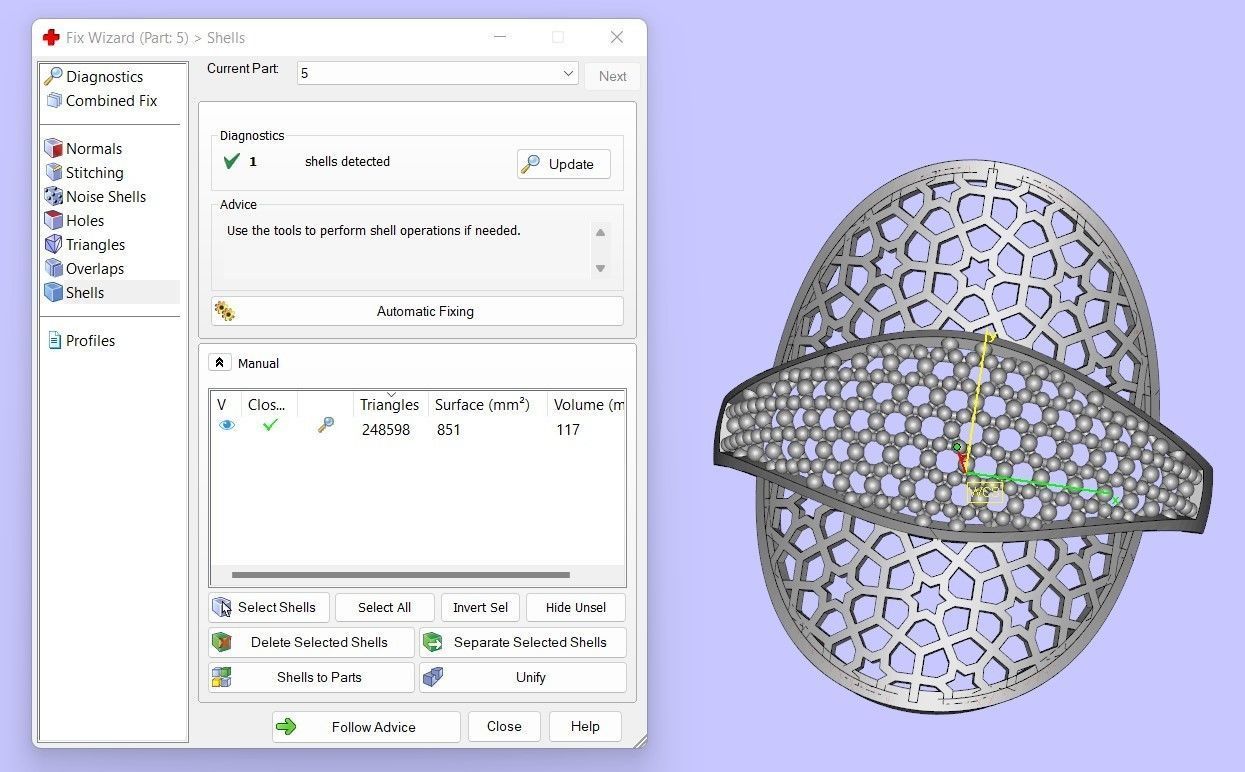Image resolution: width=1245 pixels, height=772 pixels.
Task: Convert Shells to Parts
Action: tap(311, 677)
